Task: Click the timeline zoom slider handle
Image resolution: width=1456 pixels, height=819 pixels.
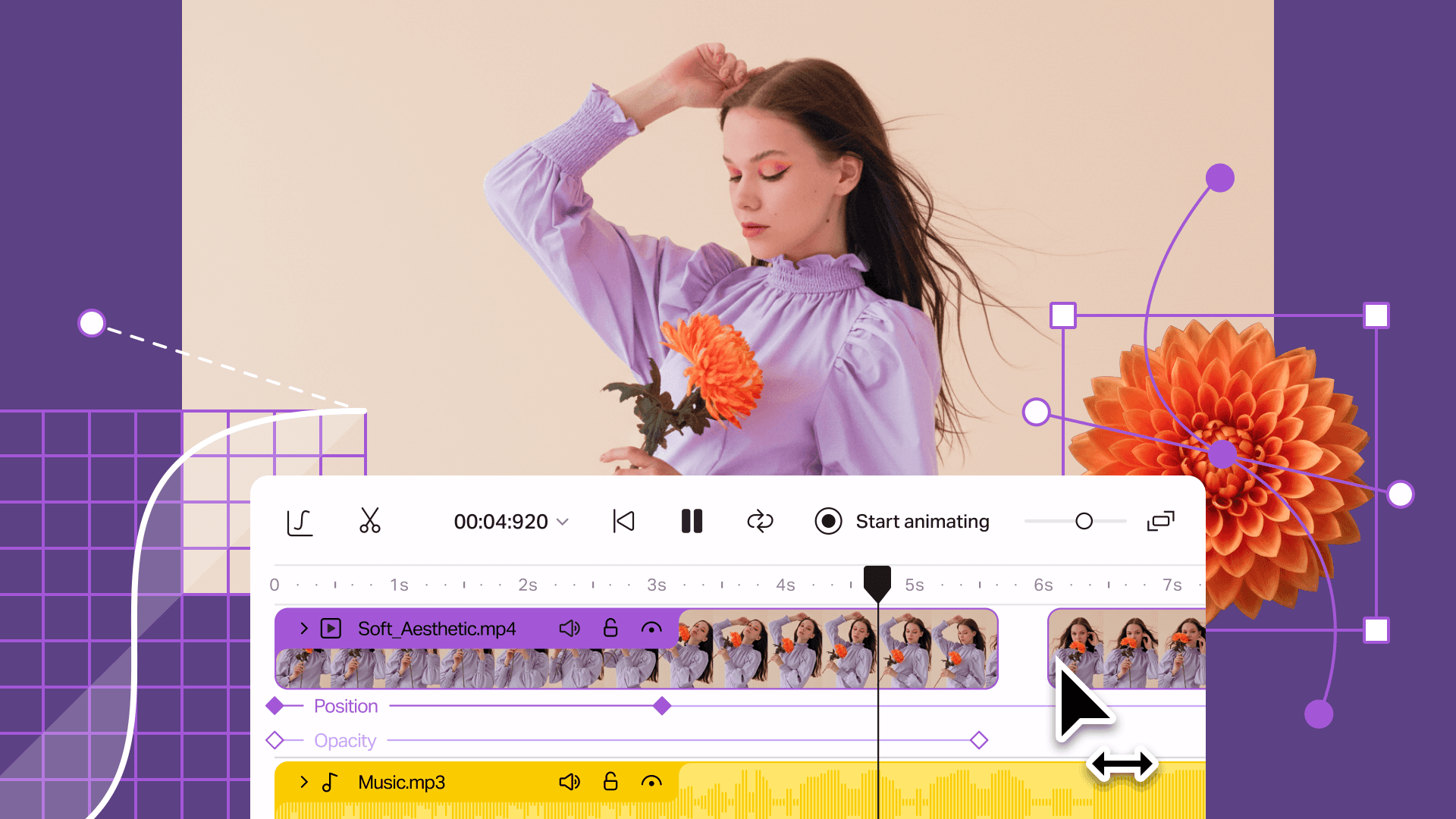Action: (x=1084, y=521)
